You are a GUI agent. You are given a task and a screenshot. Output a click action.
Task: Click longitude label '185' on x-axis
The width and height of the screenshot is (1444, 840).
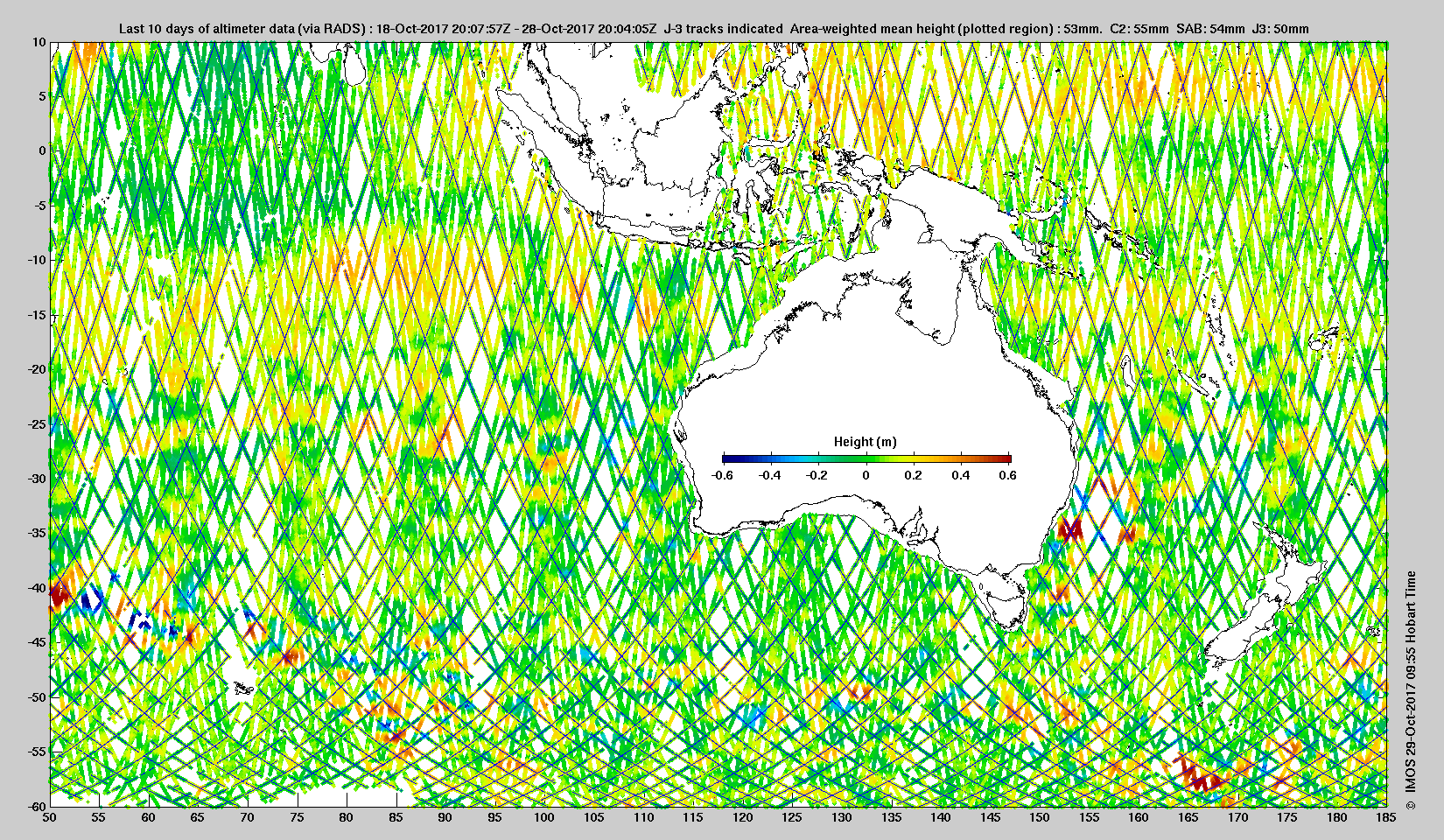pyautogui.click(x=1386, y=817)
